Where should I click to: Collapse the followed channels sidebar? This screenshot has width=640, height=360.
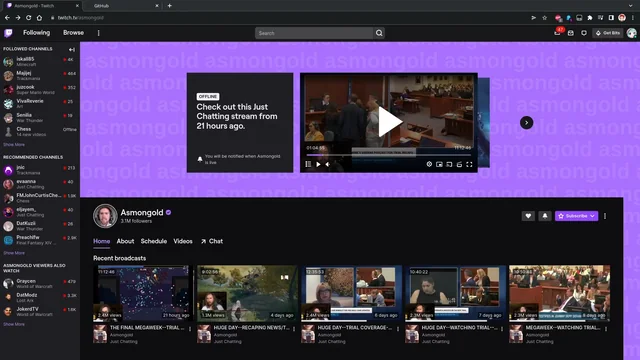(72, 49)
